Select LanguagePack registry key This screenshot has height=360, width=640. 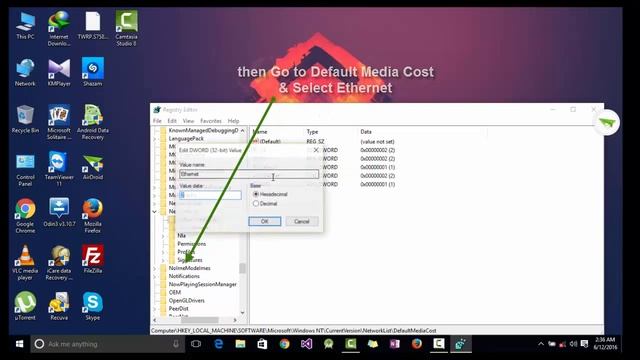186,139
